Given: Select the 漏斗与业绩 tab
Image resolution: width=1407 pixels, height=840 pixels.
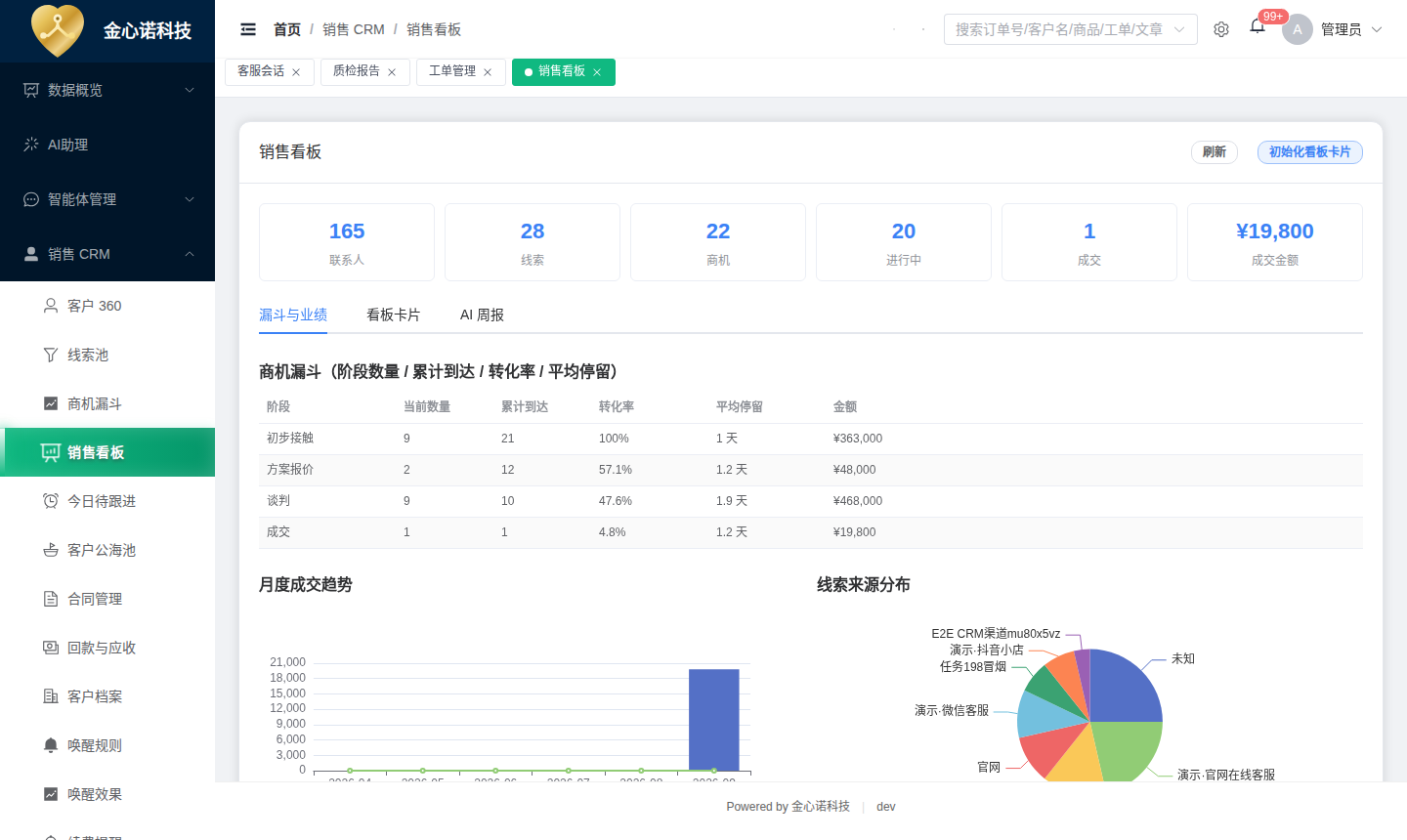Looking at the screenshot, I should pyautogui.click(x=293, y=315).
